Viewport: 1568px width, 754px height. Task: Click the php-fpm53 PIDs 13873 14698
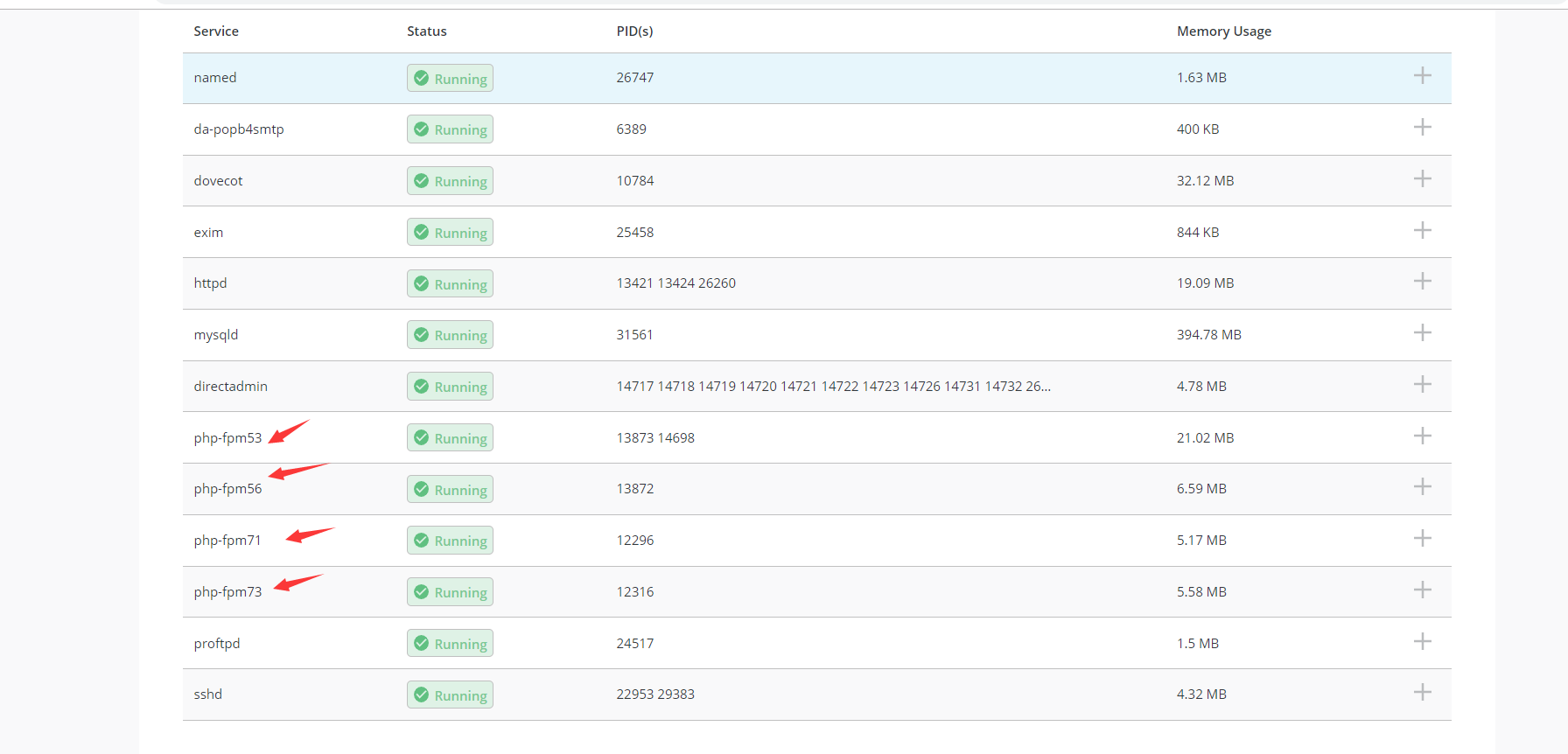tap(655, 438)
